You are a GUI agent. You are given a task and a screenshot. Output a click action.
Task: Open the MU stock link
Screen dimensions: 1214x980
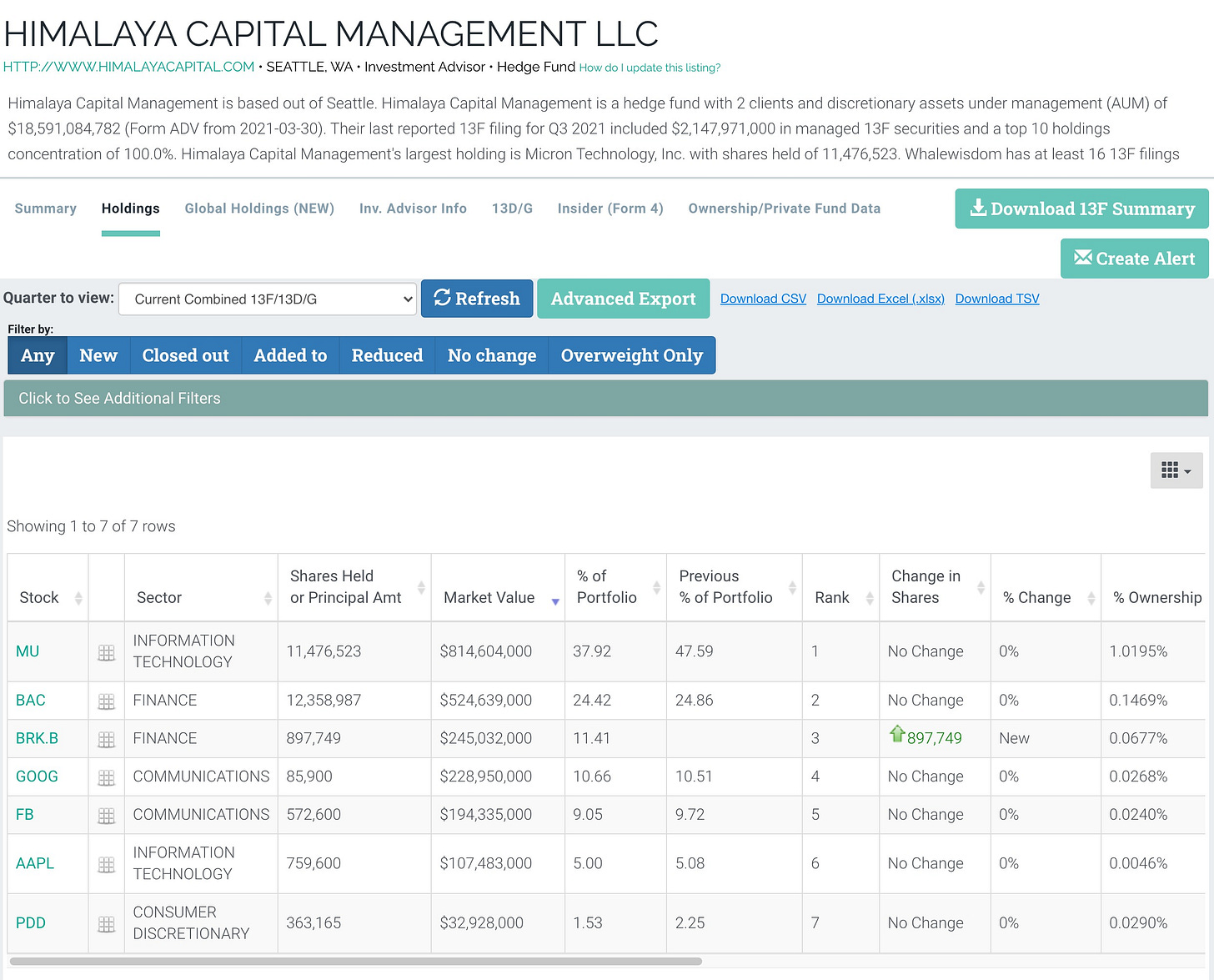[x=28, y=651]
